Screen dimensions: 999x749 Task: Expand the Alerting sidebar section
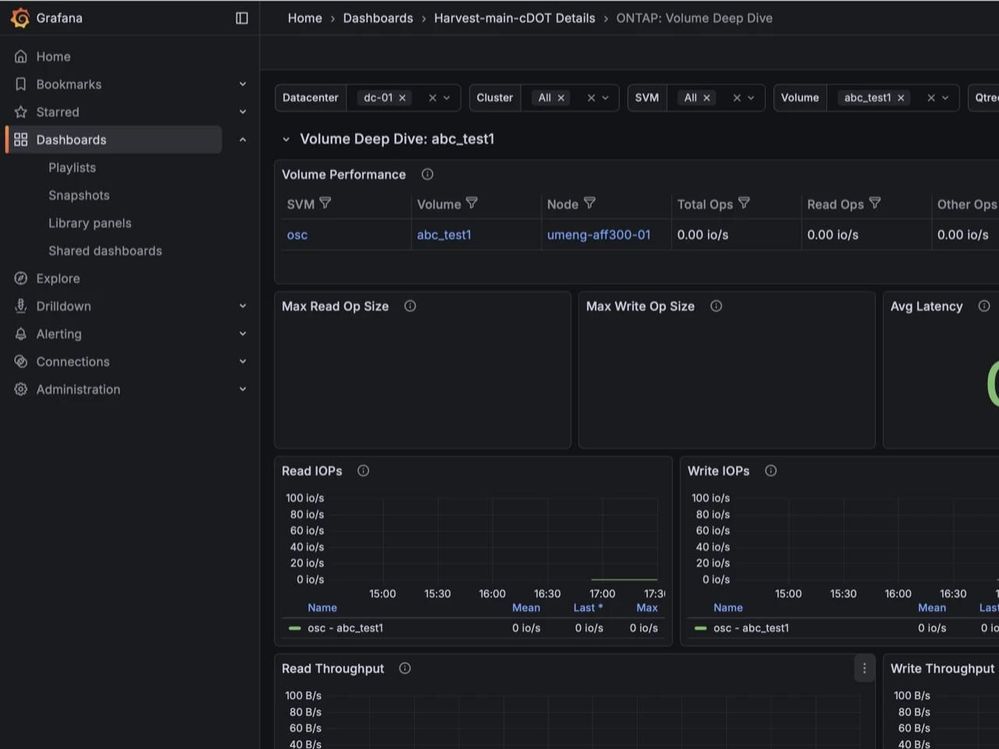point(243,334)
